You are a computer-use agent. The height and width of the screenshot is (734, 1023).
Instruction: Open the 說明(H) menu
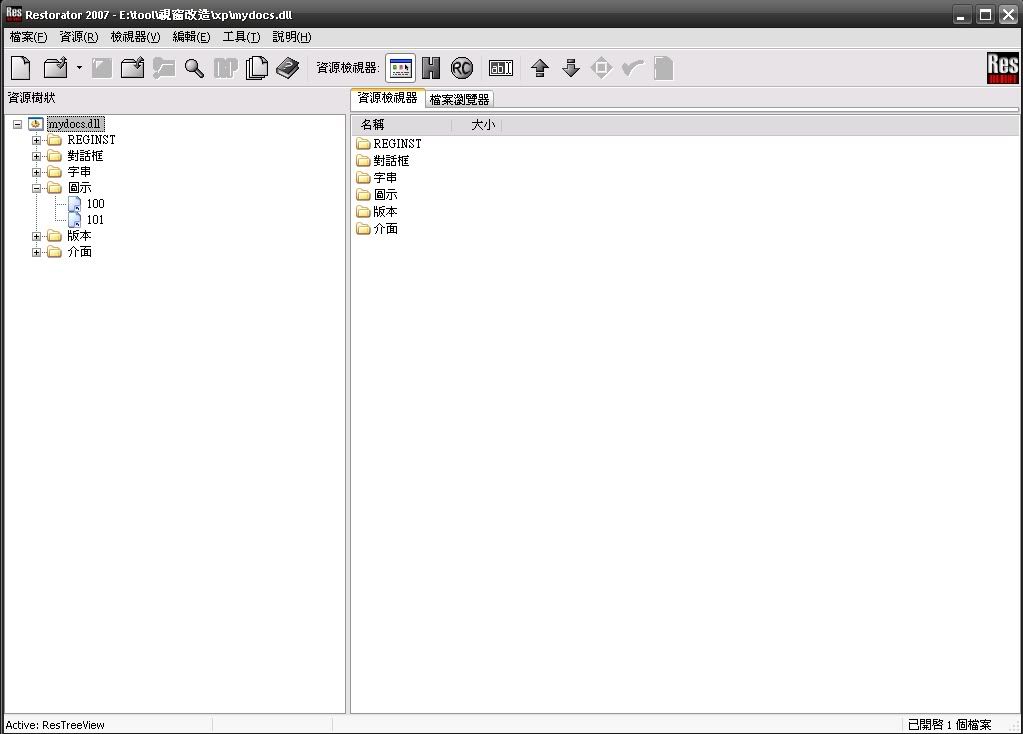[292, 37]
